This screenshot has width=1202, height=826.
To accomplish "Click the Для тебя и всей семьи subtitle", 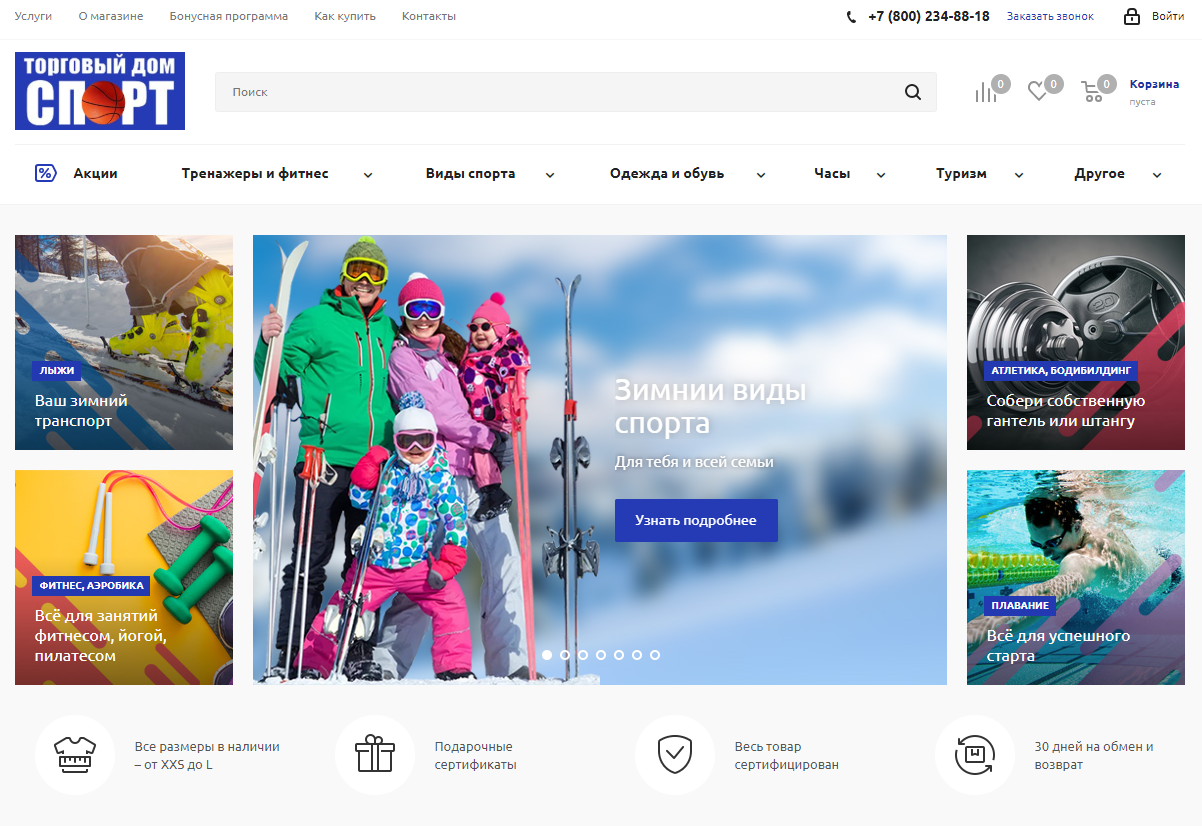I will click(x=694, y=462).
